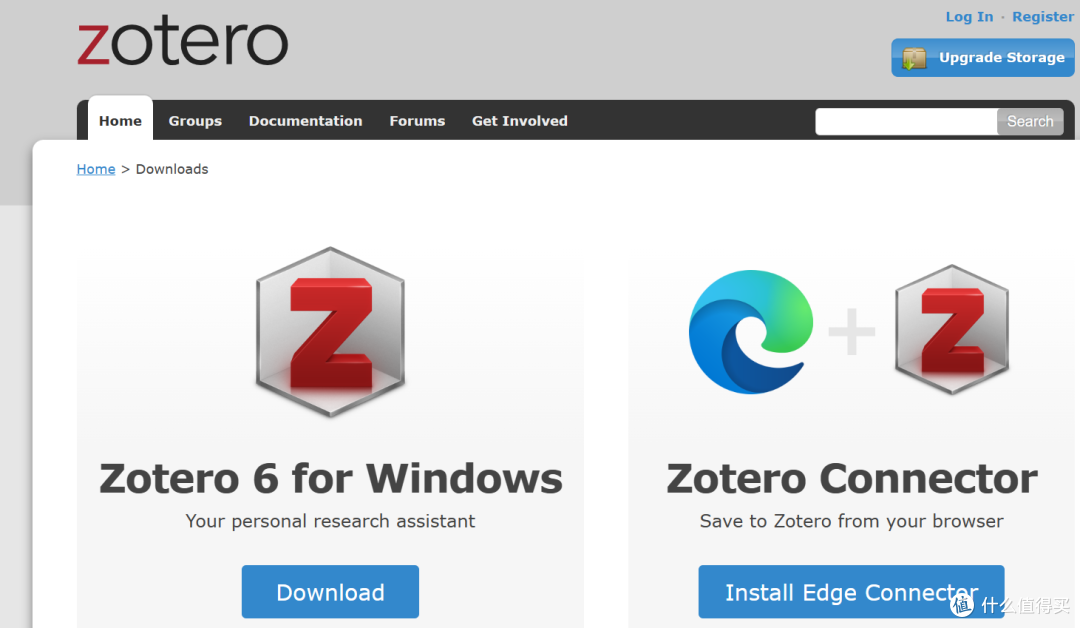Screen dimensions: 1080x628
Task: Download Zotero 6 for Windows
Action: [330, 592]
